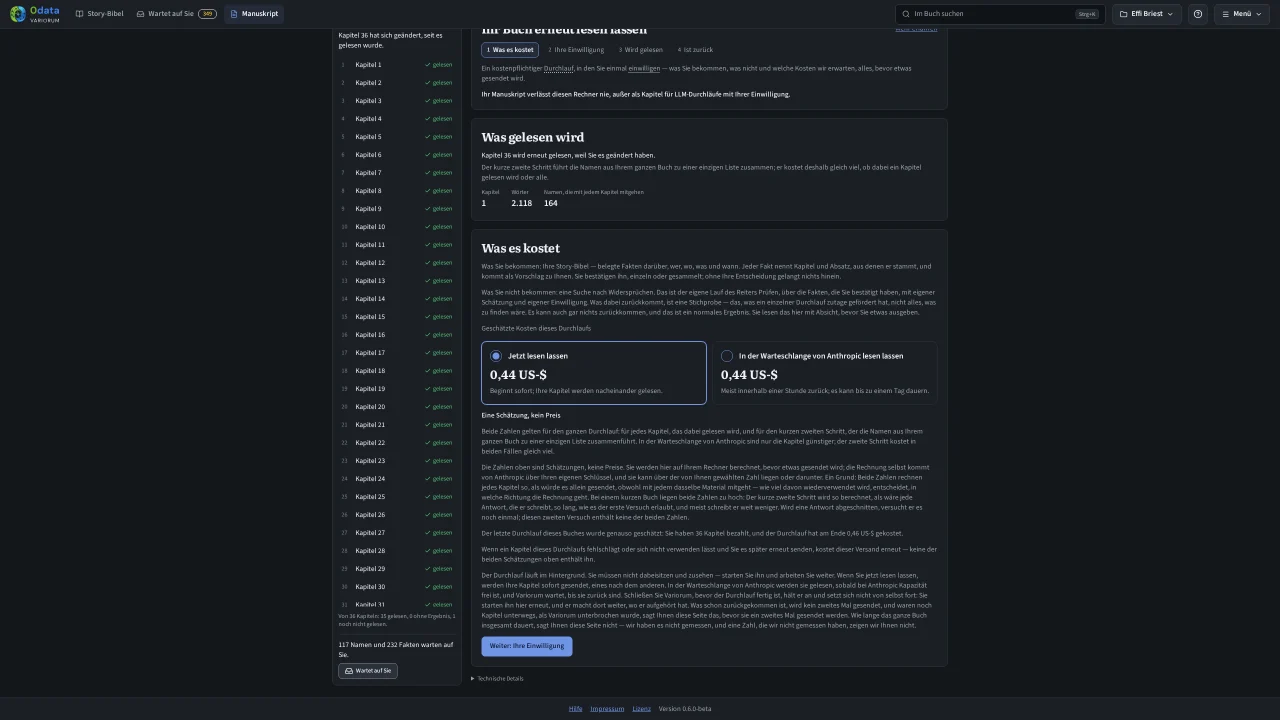1280x720 pixels.
Task: Click the underlined einwilligen term
Action: pos(644,68)
